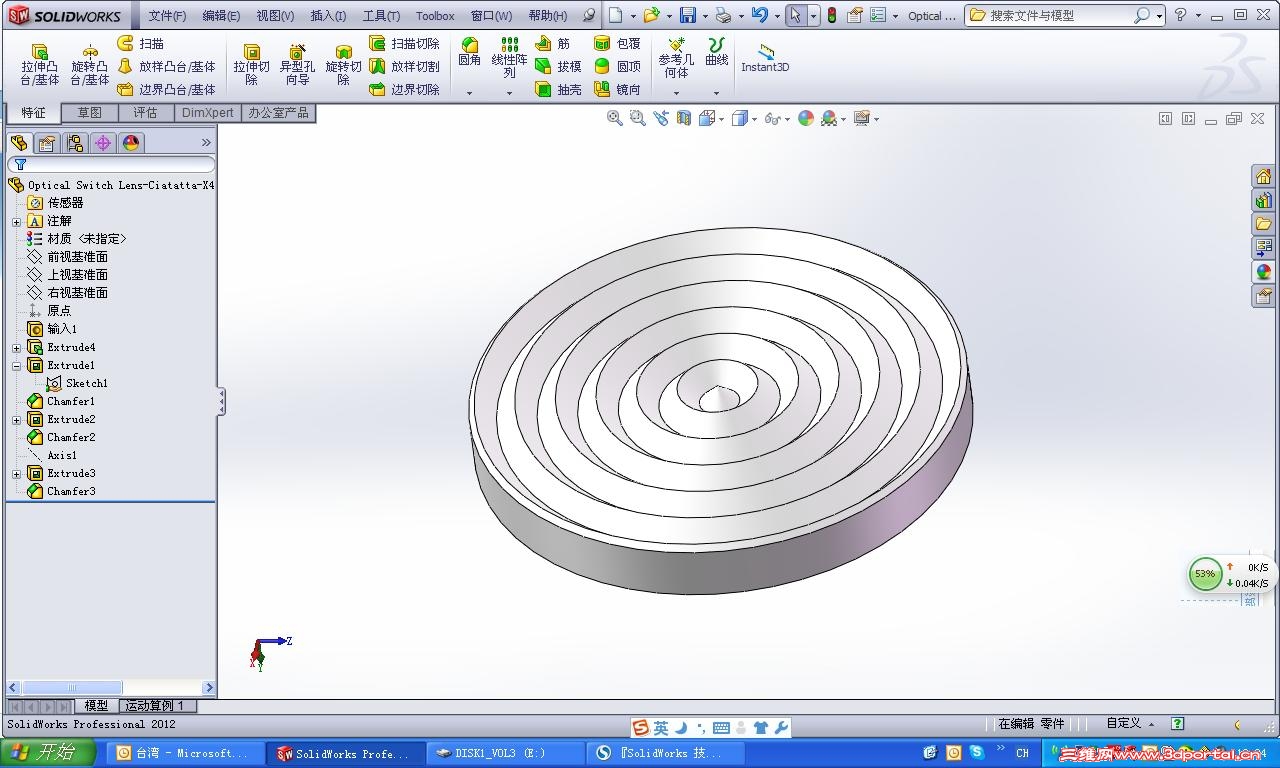Open the DimXpertManager panel tab
The image size is (1280, 768).
[102, 143]
